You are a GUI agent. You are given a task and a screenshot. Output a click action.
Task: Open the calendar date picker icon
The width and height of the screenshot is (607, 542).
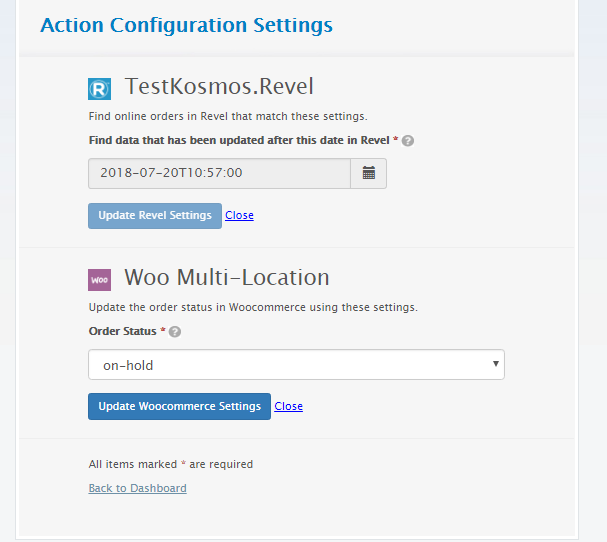tap(369, 173)
